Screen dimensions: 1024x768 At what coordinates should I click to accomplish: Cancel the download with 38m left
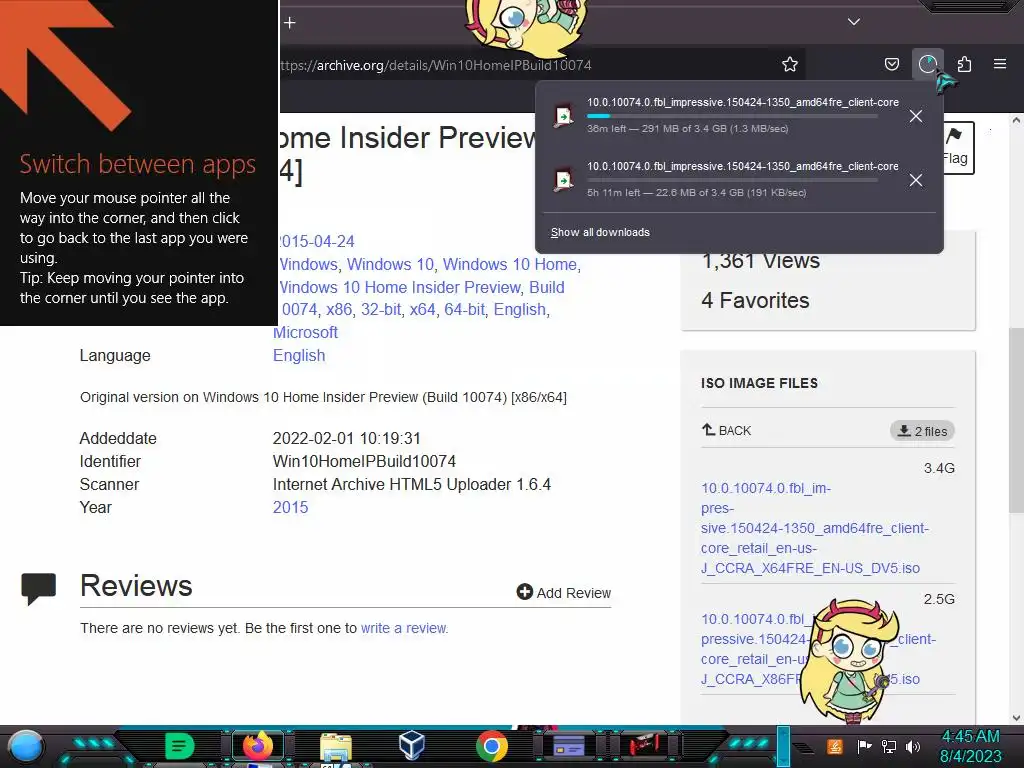click(916, 116)
